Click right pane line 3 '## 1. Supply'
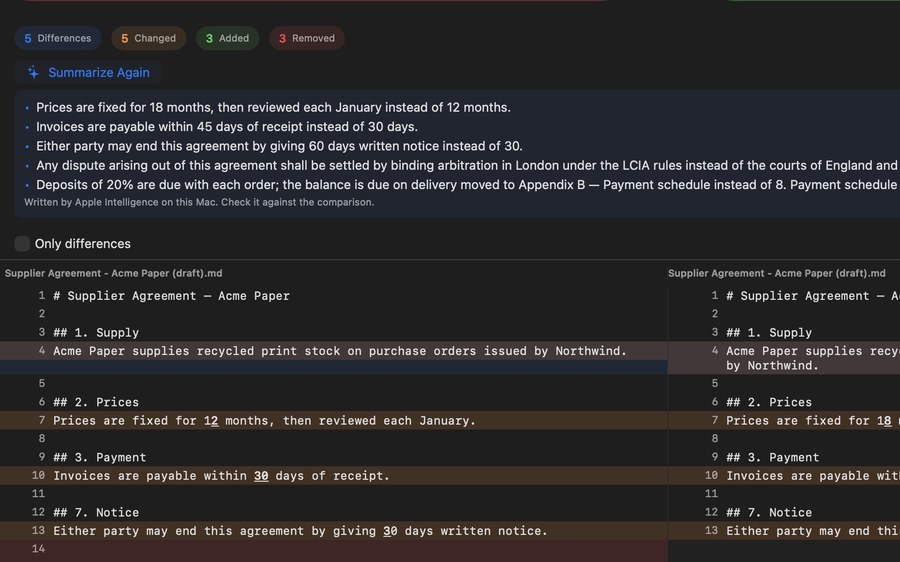 click(769, 332)
